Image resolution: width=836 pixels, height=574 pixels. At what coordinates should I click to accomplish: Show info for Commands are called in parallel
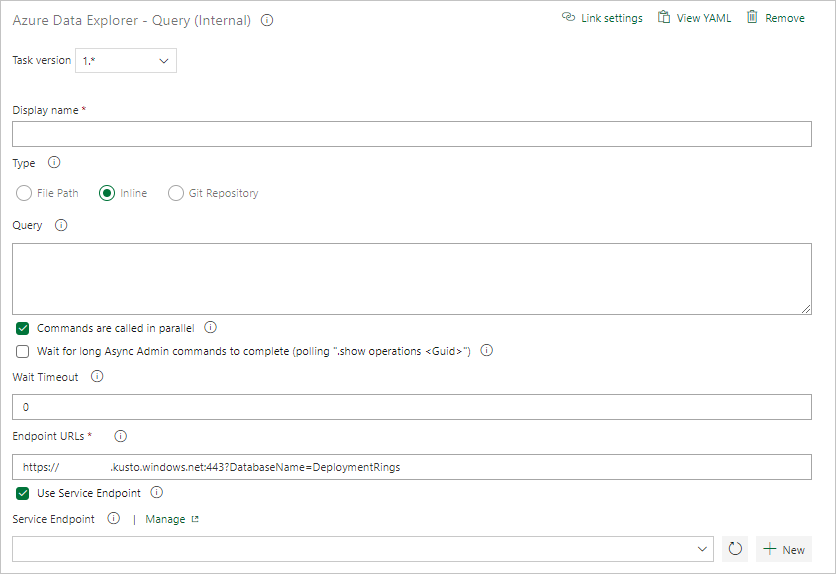coord(211,327)
